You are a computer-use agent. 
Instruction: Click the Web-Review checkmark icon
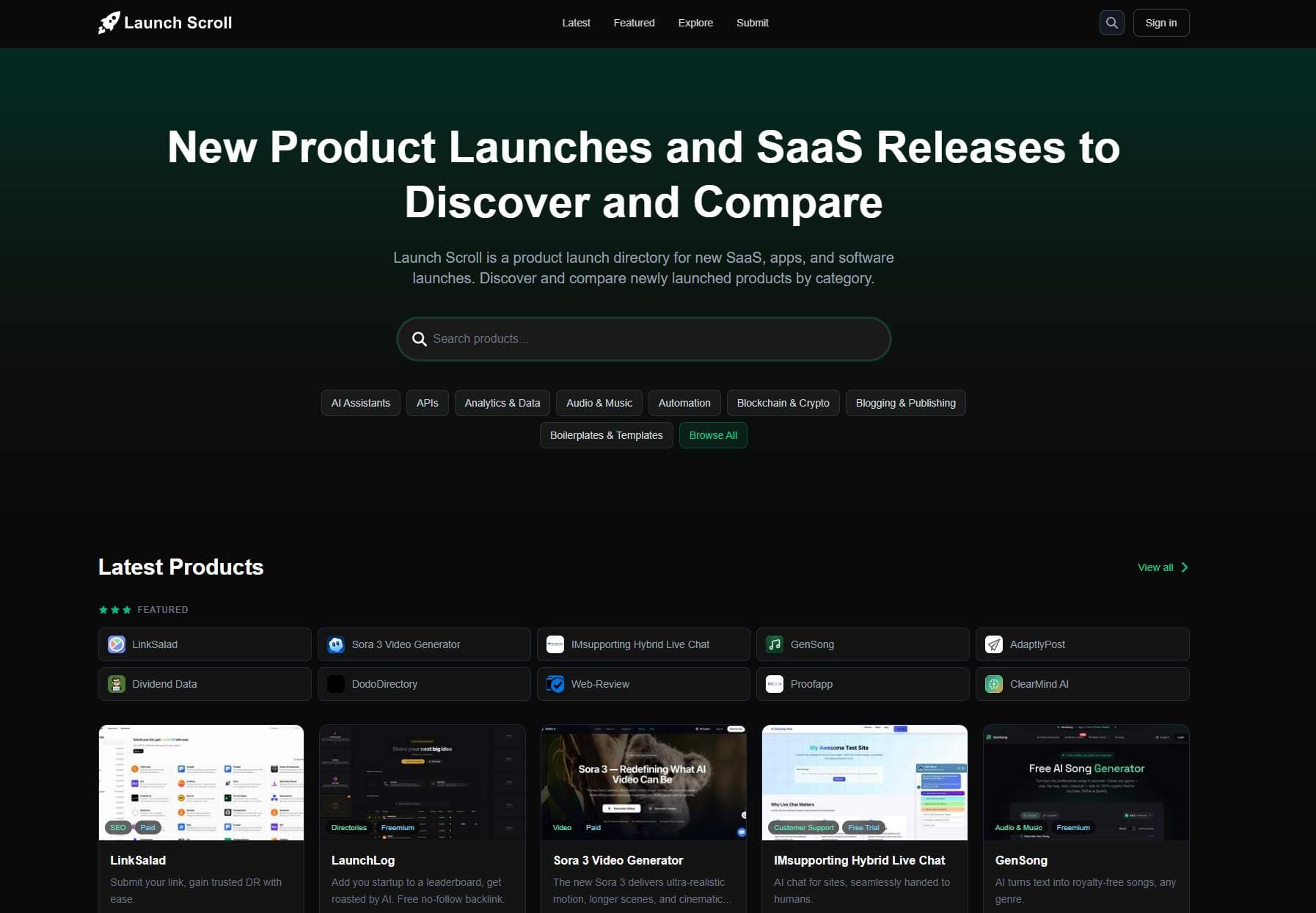pyautogui.click(x=555, y=683)
